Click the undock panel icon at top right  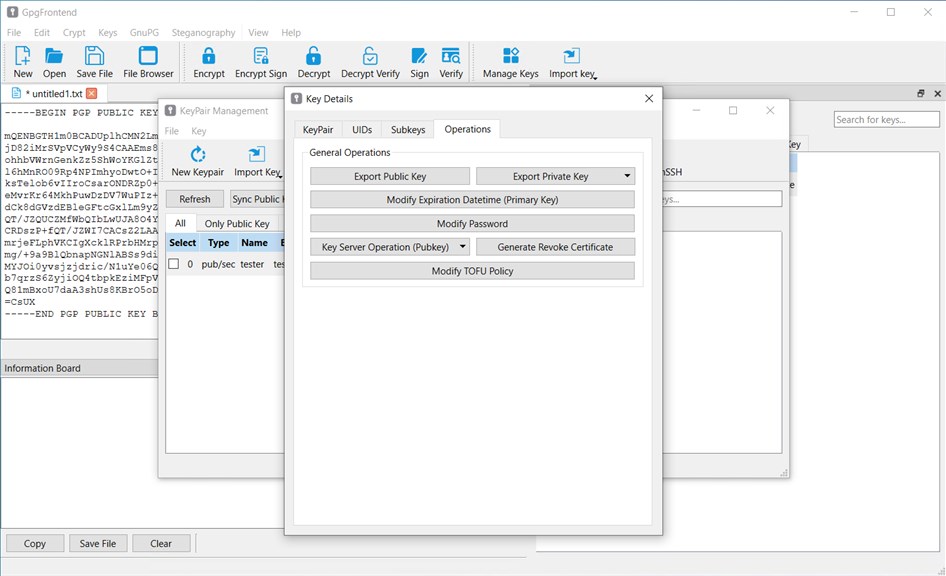[x=921, y=93]
